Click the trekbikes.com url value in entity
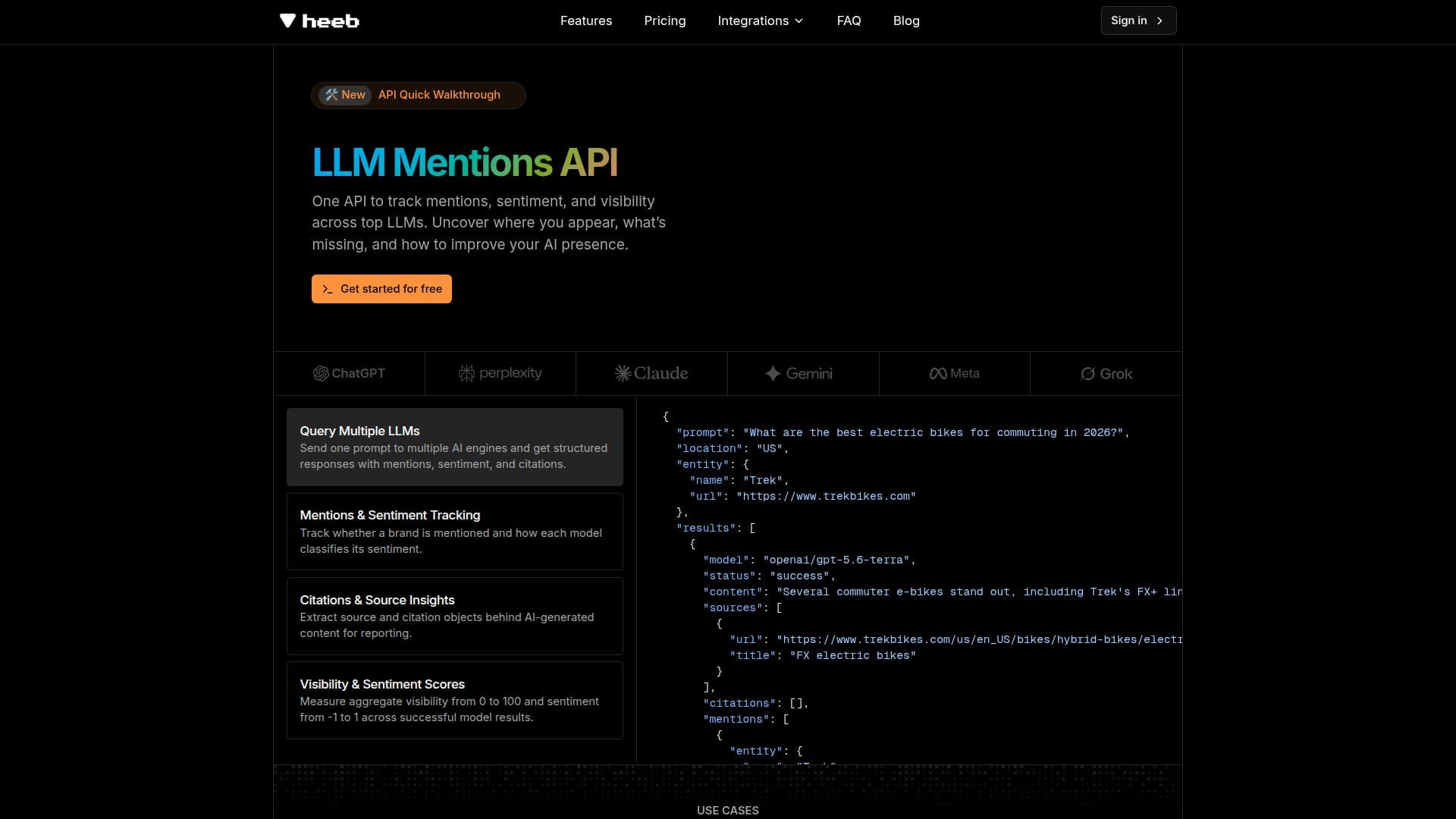The image size is (1456, 819). pos(826,496)
